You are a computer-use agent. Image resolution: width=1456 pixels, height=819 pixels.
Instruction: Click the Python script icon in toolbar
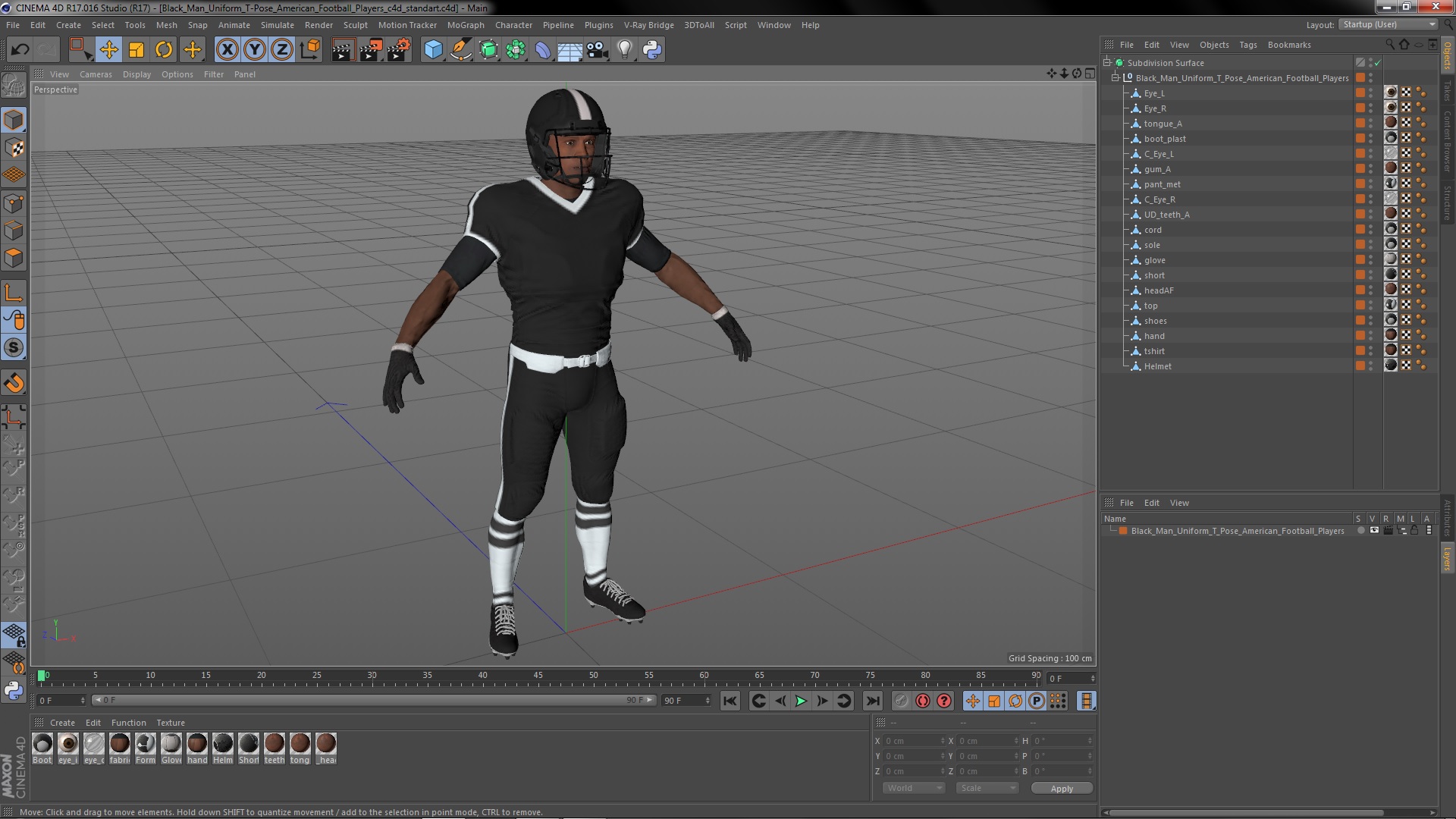coord(652,50)
